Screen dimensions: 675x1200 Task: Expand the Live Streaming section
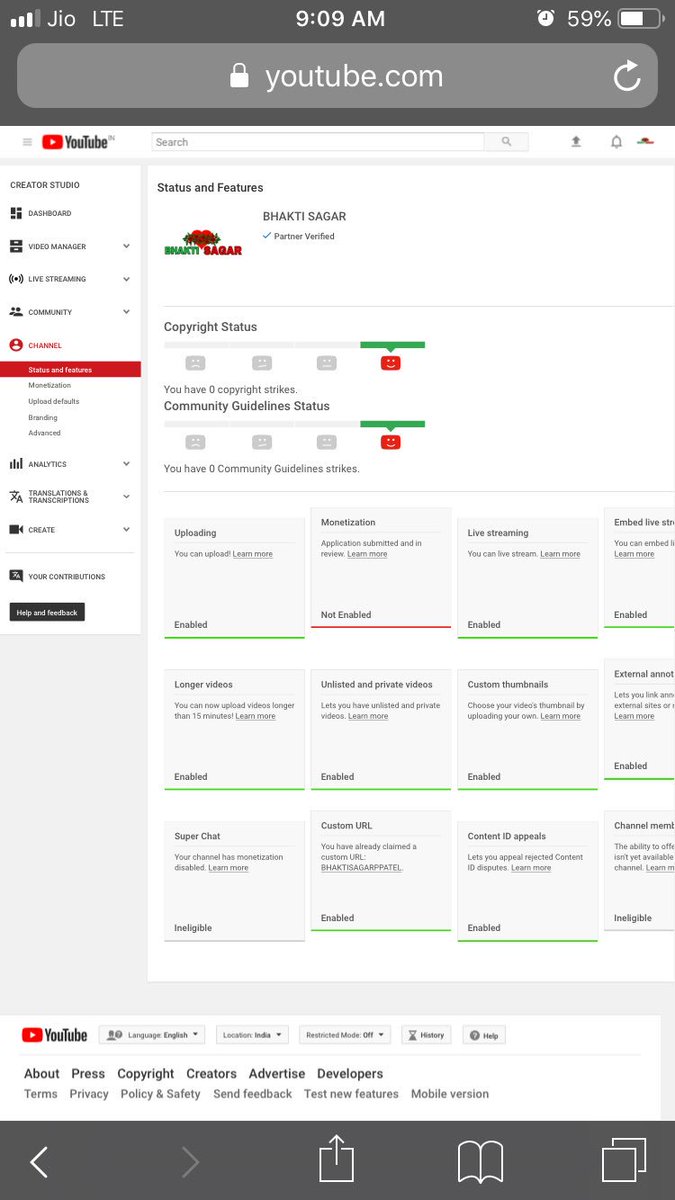click(x=126, y=279)
